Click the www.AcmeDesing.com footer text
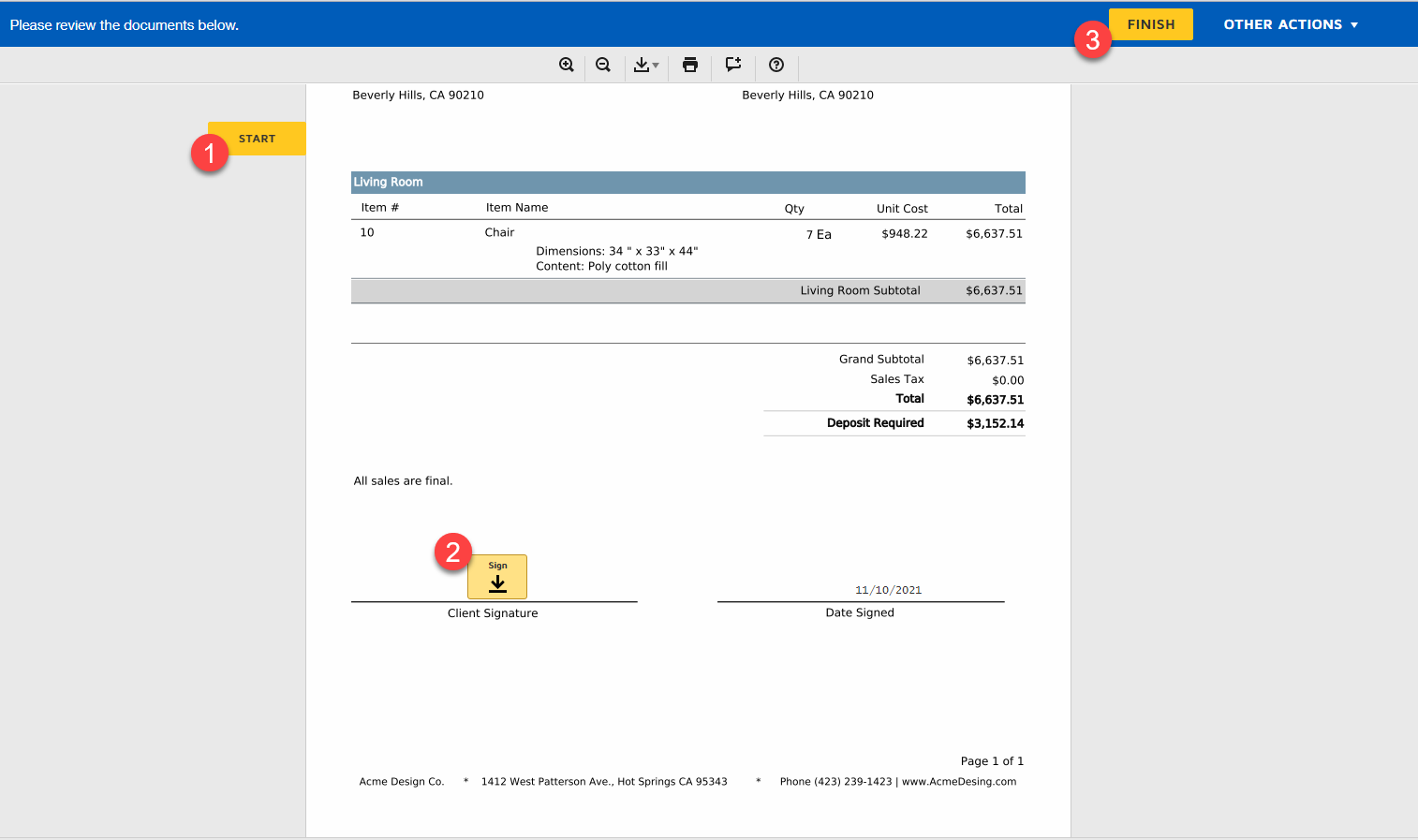 [959, 782]
